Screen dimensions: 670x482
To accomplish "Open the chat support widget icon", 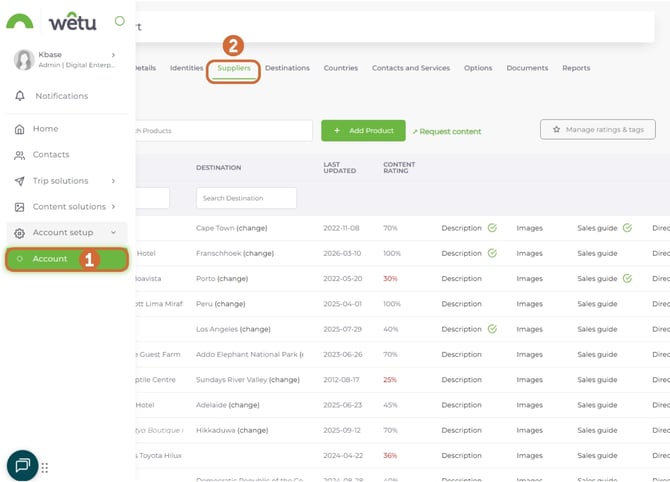I will [22, 465].
